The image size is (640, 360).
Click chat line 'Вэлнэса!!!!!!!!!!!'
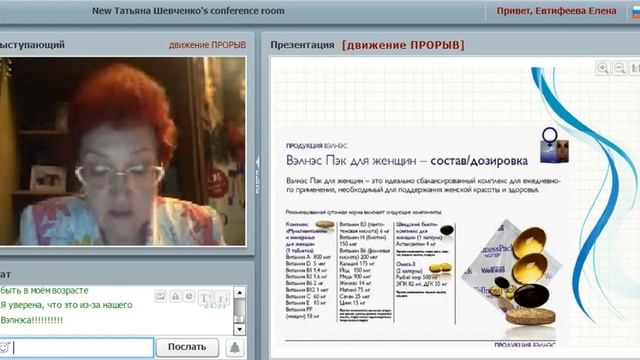(31, 320)
